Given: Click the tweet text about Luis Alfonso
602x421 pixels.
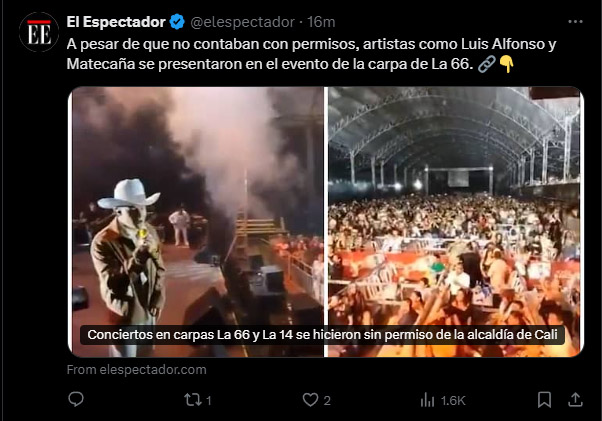Looking at the screenshot, I should click(311, 54).
